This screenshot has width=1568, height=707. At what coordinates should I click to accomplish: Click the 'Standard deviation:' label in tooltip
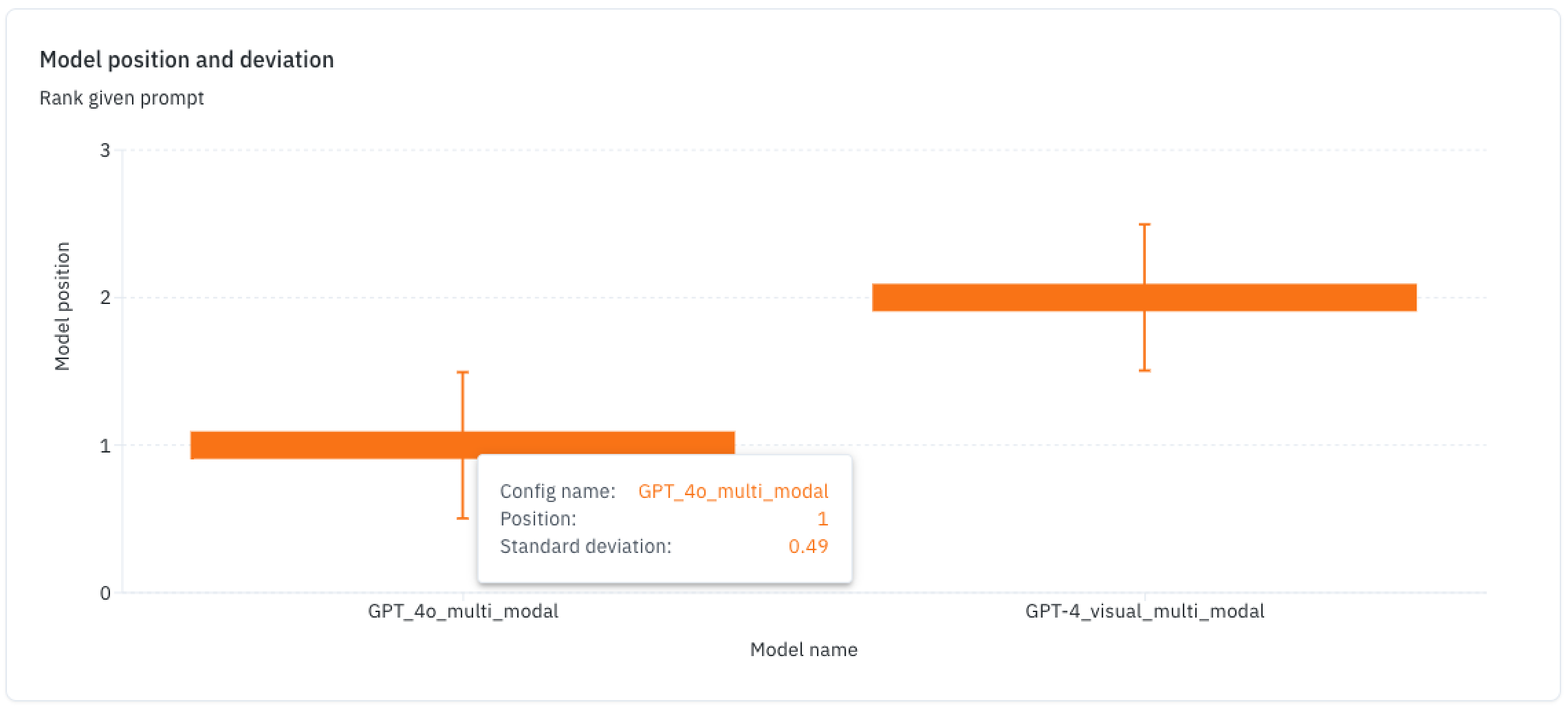tap(585, 546)
